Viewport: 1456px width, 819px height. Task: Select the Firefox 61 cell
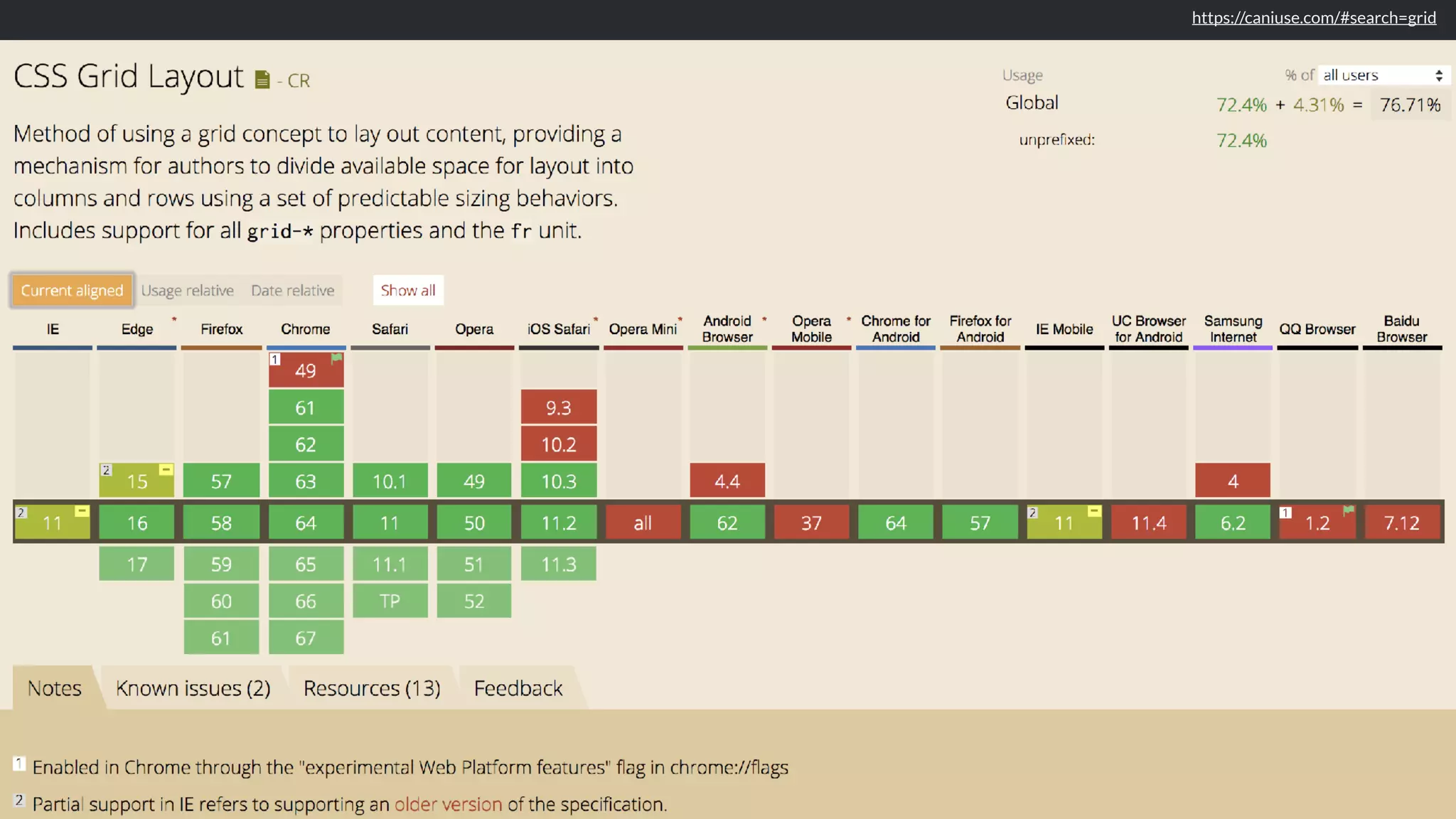point(221,638)
